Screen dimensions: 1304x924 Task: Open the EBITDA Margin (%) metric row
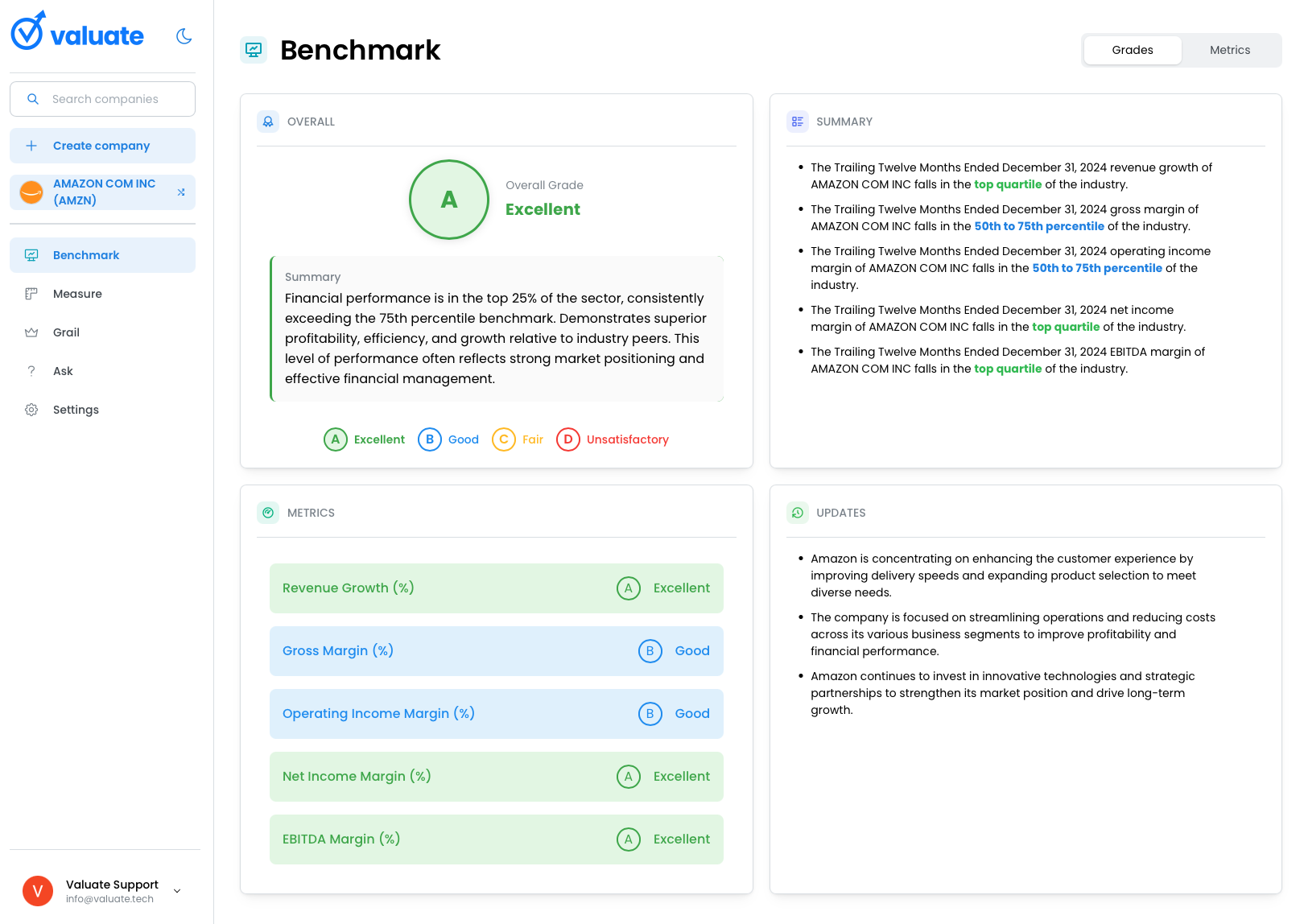497,839
